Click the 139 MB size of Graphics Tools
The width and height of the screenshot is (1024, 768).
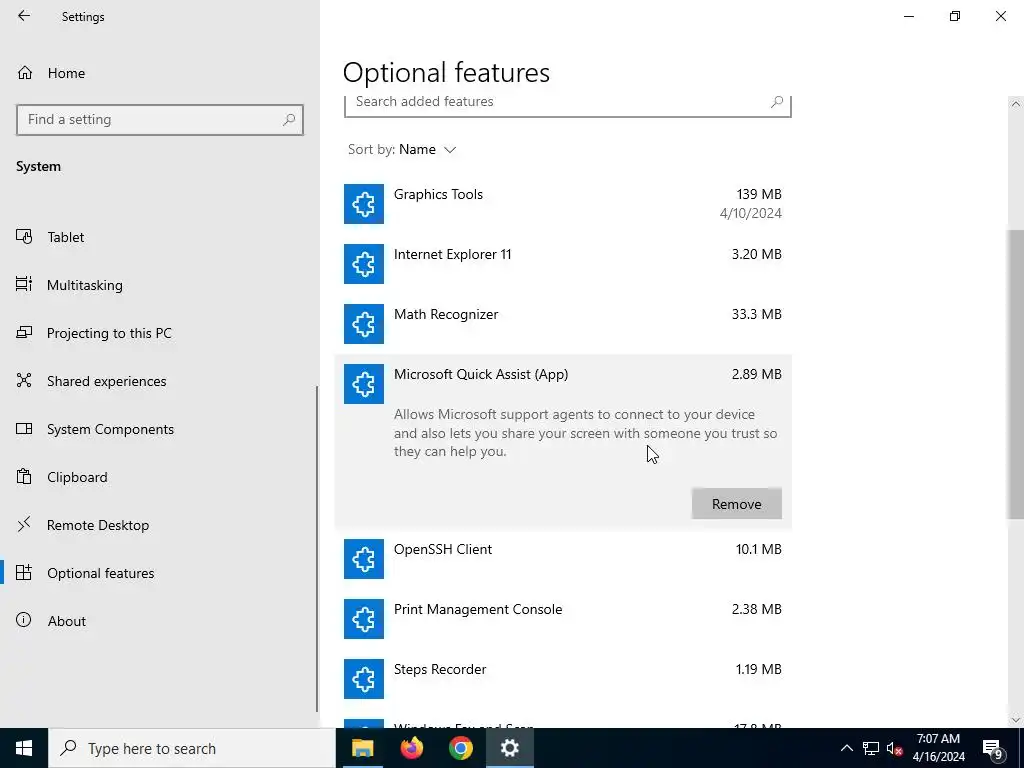click(759, 194)
